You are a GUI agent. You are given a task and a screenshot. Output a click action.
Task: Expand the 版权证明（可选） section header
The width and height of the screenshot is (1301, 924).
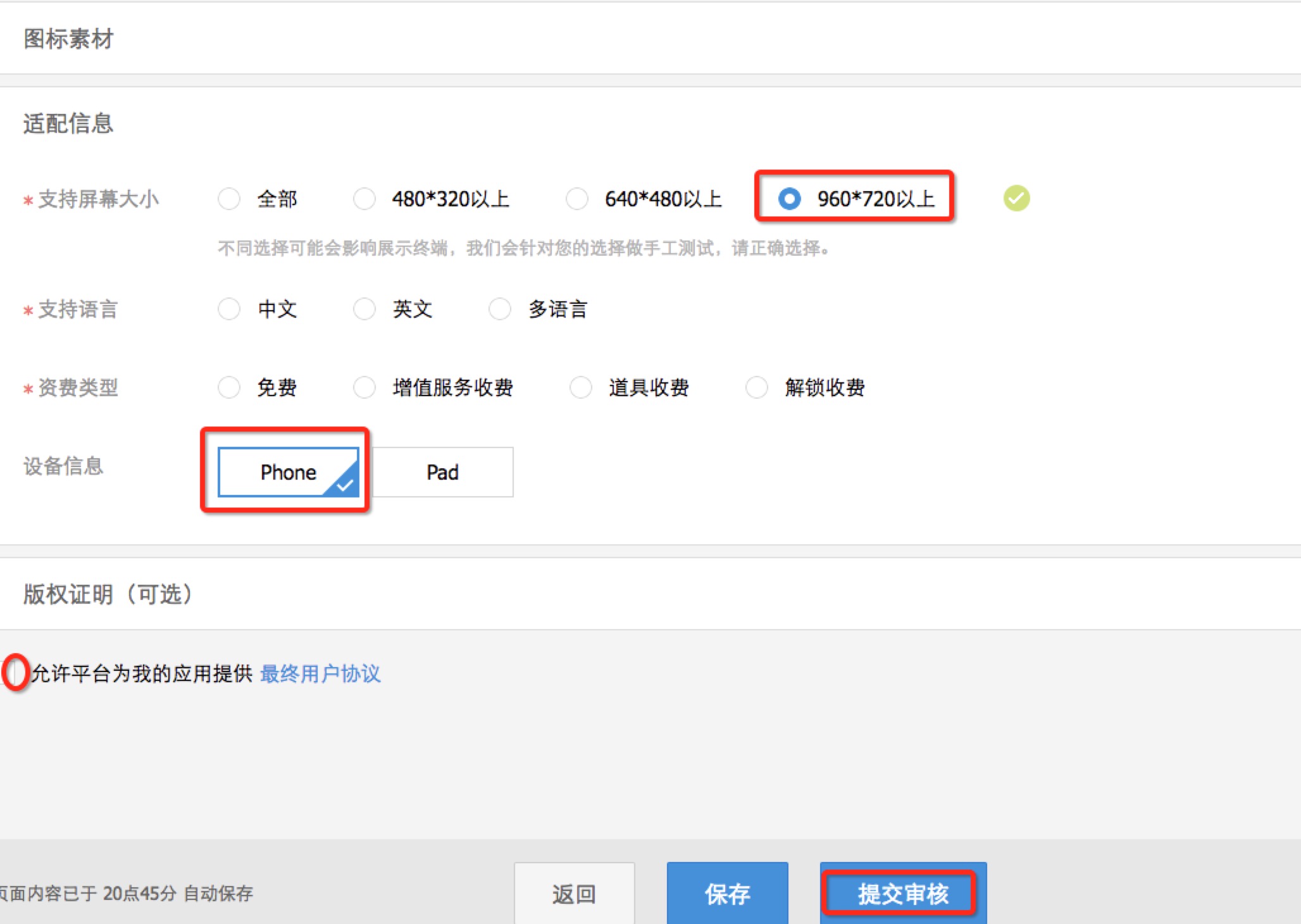pos(108,594)
